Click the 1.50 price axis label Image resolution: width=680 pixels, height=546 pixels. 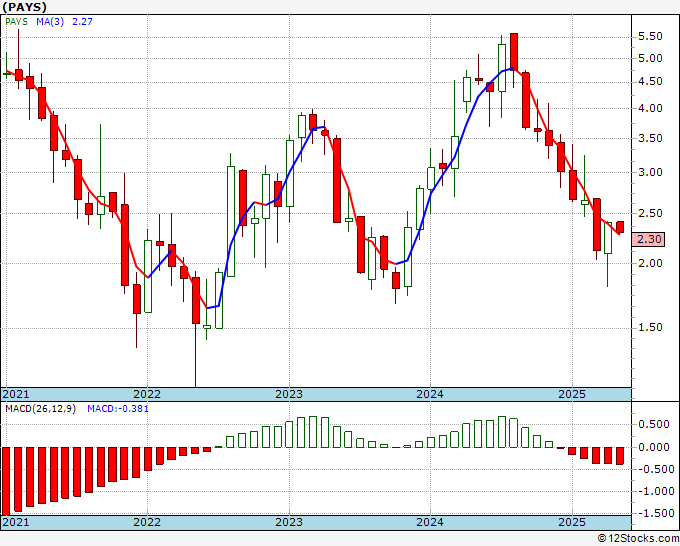click(650, 328)
